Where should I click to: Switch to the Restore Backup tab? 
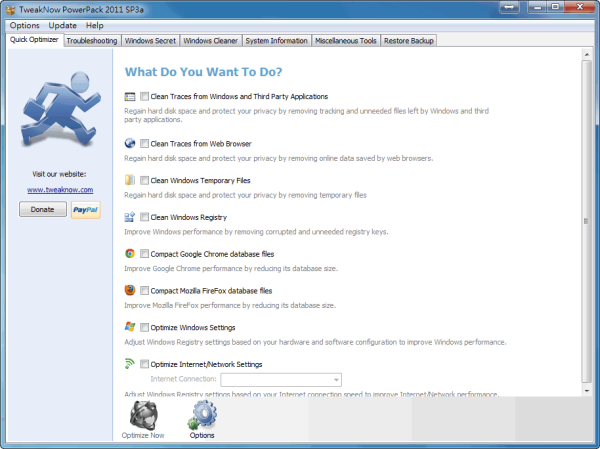(x=409, y=41)
